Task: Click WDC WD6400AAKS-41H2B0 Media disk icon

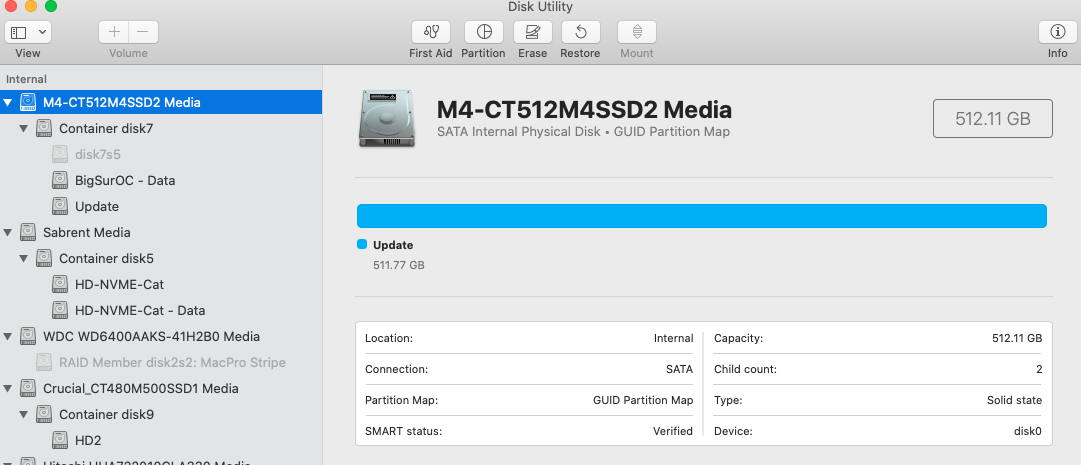Action: pos(28,337)
